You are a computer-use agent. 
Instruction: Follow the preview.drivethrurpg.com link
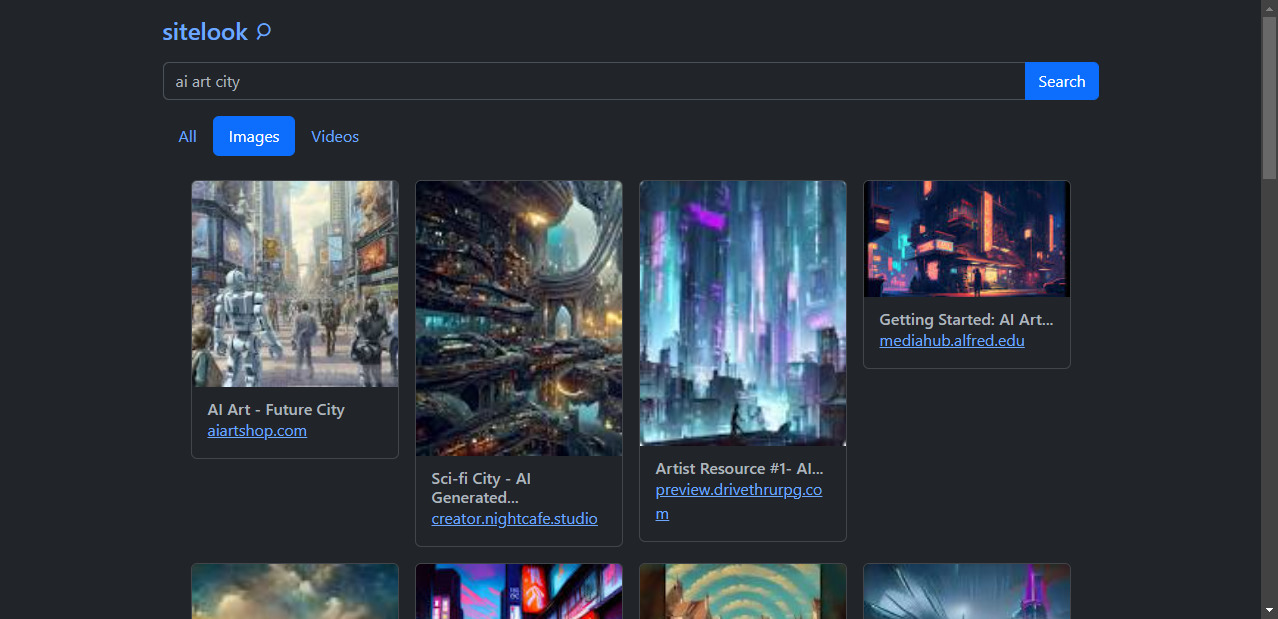click(x=738, y=502)
